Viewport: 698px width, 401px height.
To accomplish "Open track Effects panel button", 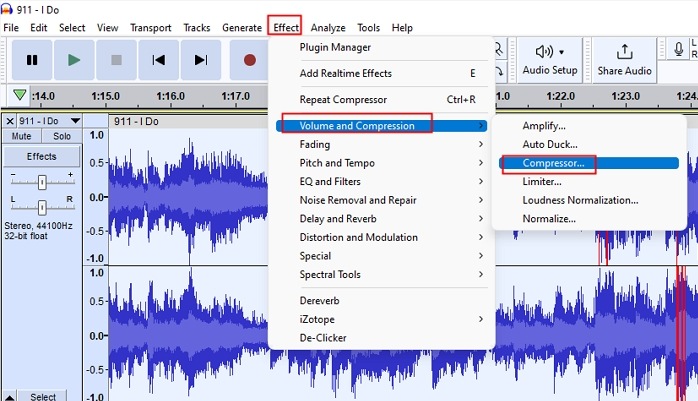I will click(41, 157).
